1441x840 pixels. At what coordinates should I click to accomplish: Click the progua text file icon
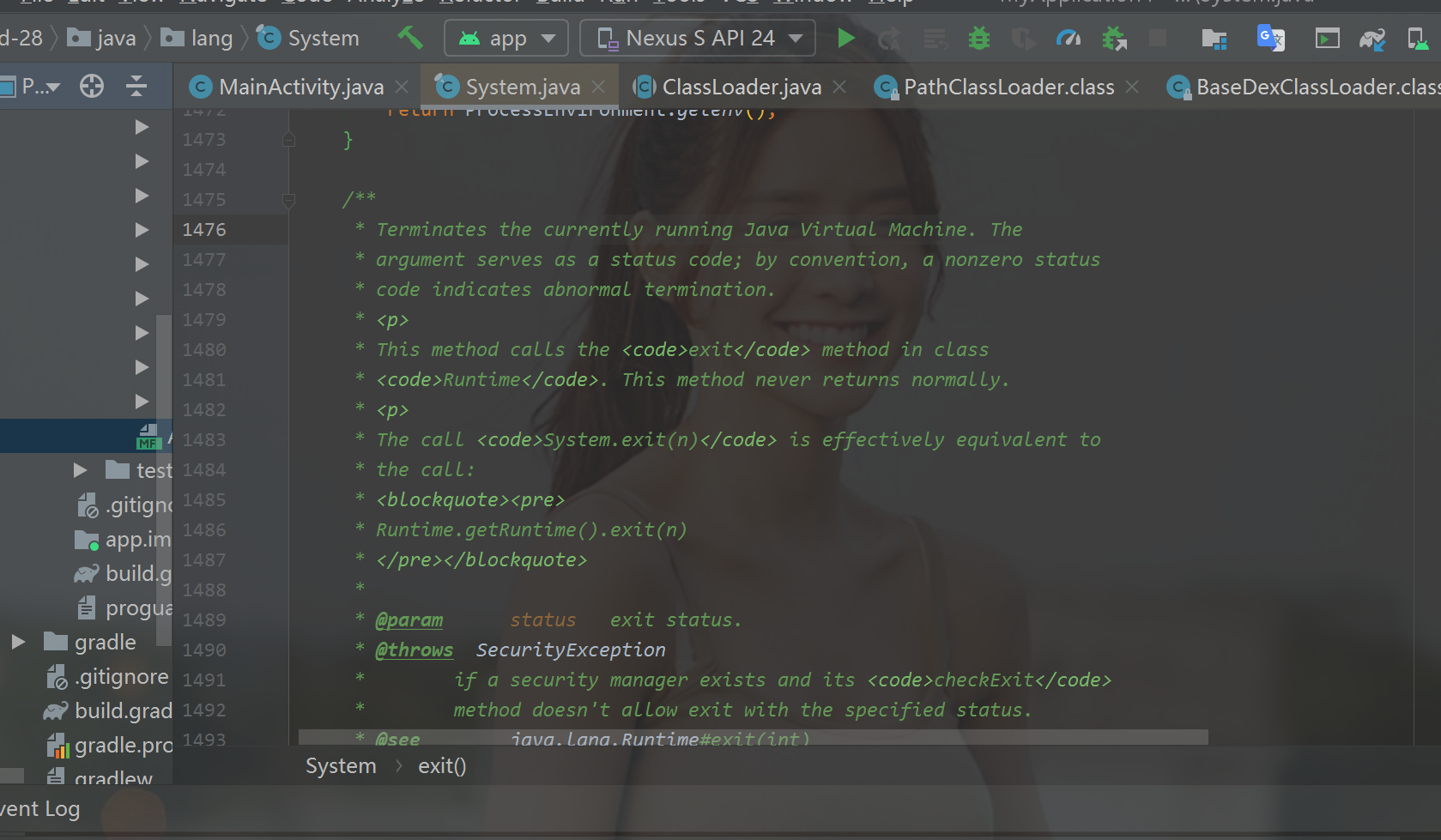(87, 607)
